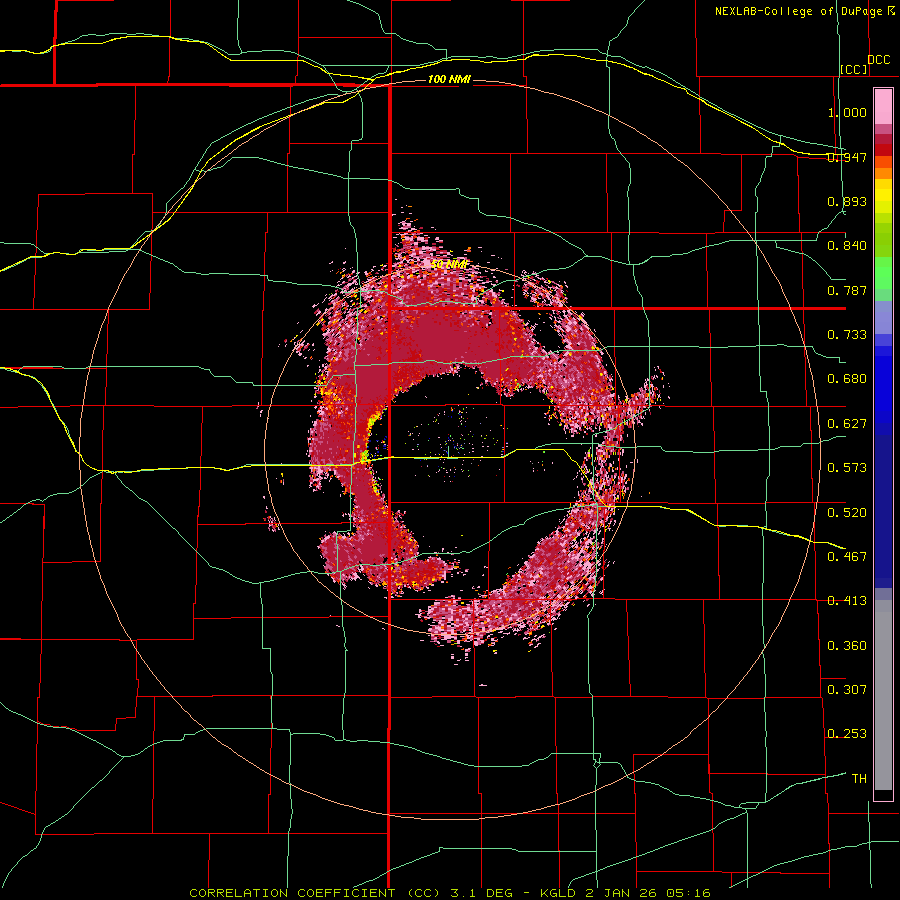Select the 0.840 scale value
This screenshot has width=900, height=900.
[847, 246]
